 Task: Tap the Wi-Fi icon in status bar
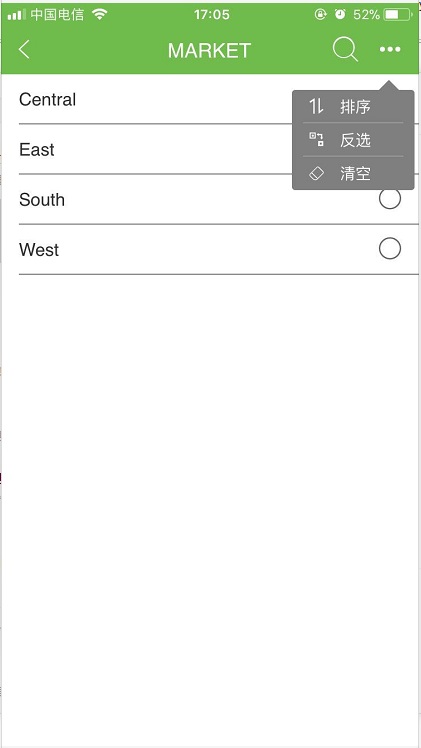coord(100,14)
